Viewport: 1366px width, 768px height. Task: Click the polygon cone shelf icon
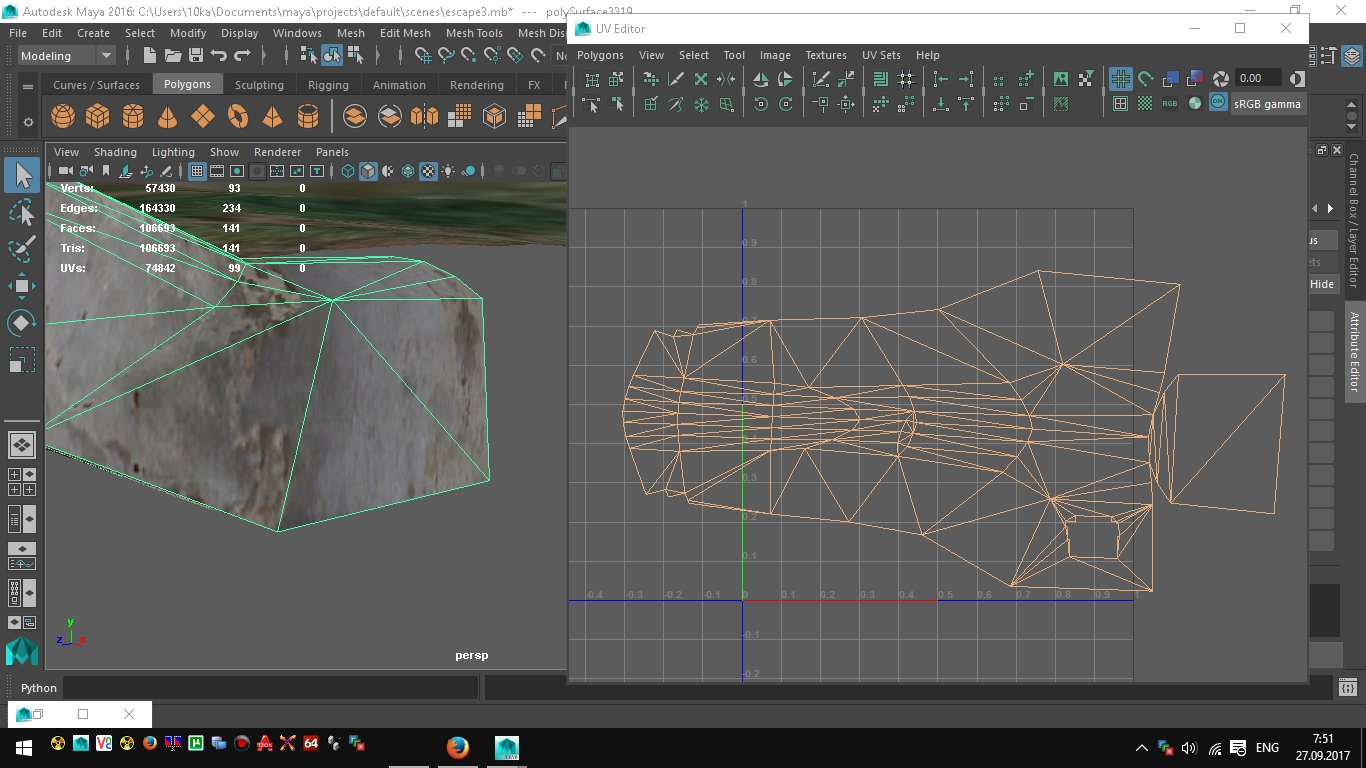(x=168, y=117)
